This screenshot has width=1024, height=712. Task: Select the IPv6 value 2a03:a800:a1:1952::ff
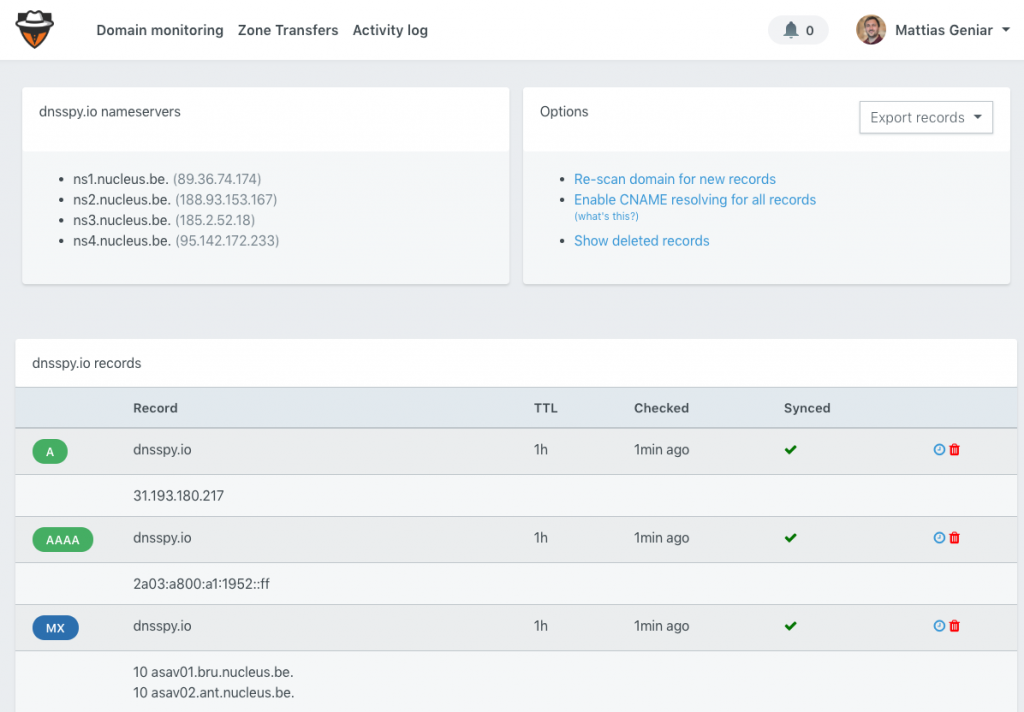(x=201, y=584)
